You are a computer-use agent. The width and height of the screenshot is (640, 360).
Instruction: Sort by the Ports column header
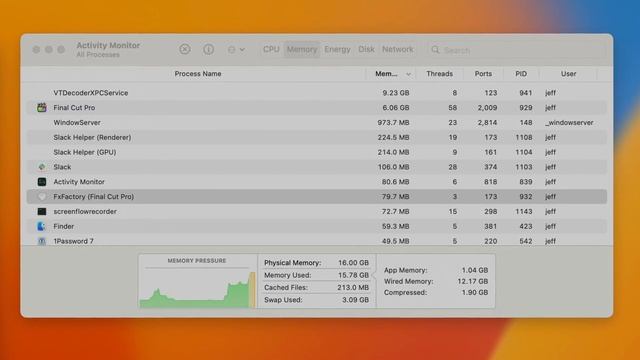(483, 74)
